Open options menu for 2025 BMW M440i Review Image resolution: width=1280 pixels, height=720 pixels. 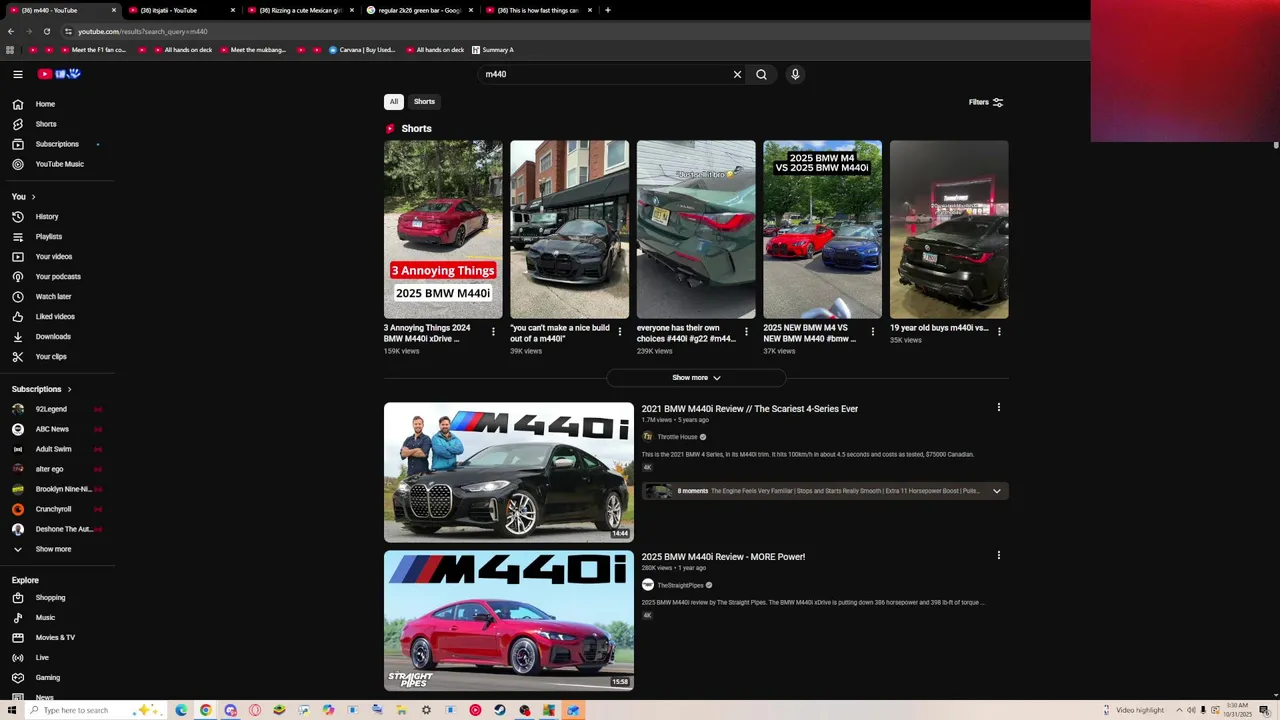[x=998, y=556]
